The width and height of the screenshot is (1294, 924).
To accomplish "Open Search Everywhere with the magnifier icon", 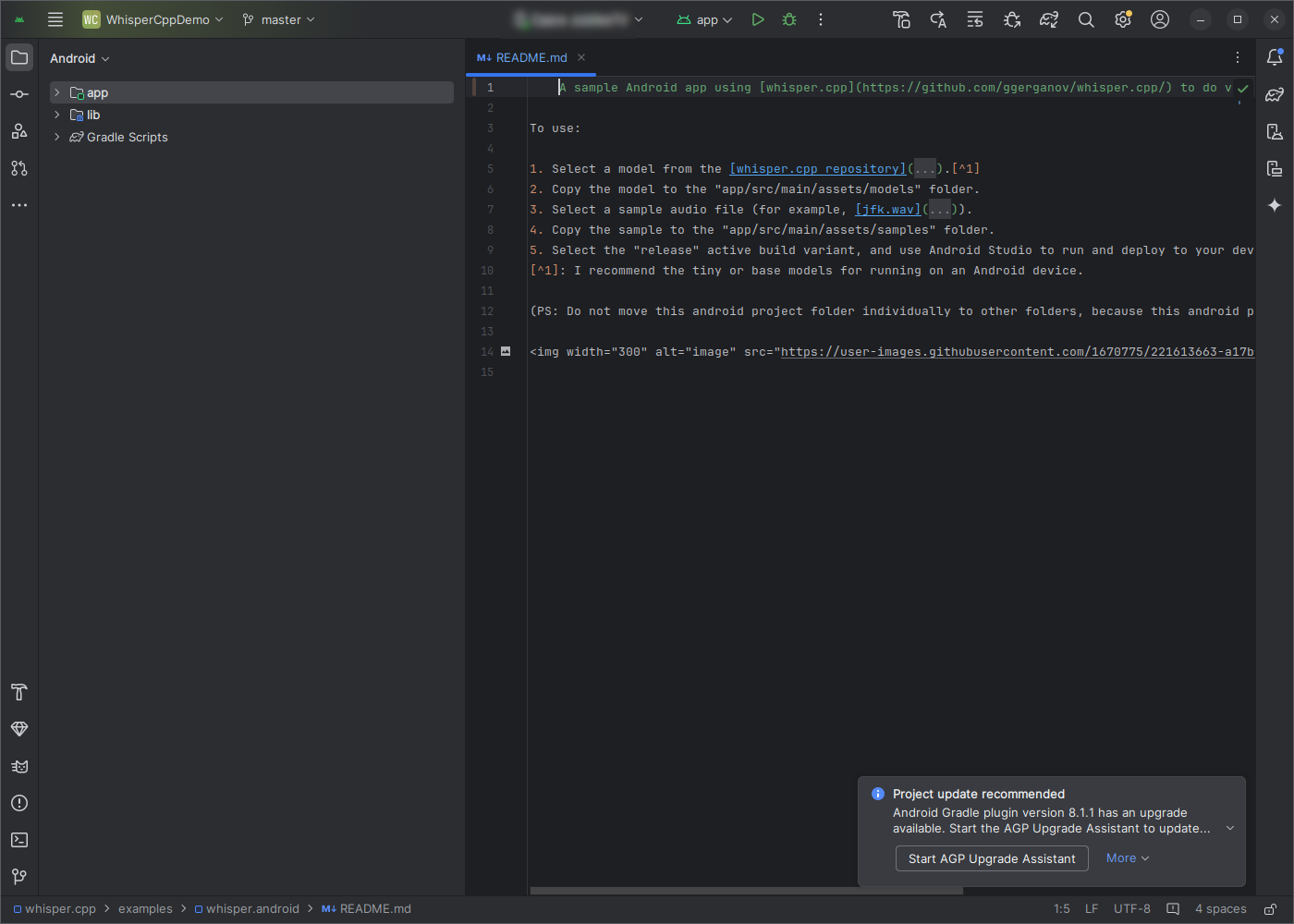I will pyautogui.click(x=1085, y=18).
